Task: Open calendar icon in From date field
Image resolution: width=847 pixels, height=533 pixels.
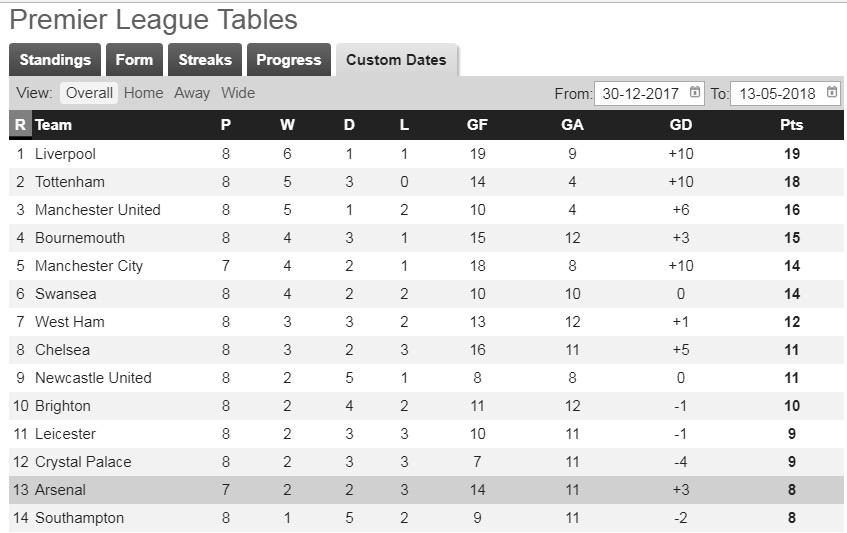Action: (x=695, y=93)
